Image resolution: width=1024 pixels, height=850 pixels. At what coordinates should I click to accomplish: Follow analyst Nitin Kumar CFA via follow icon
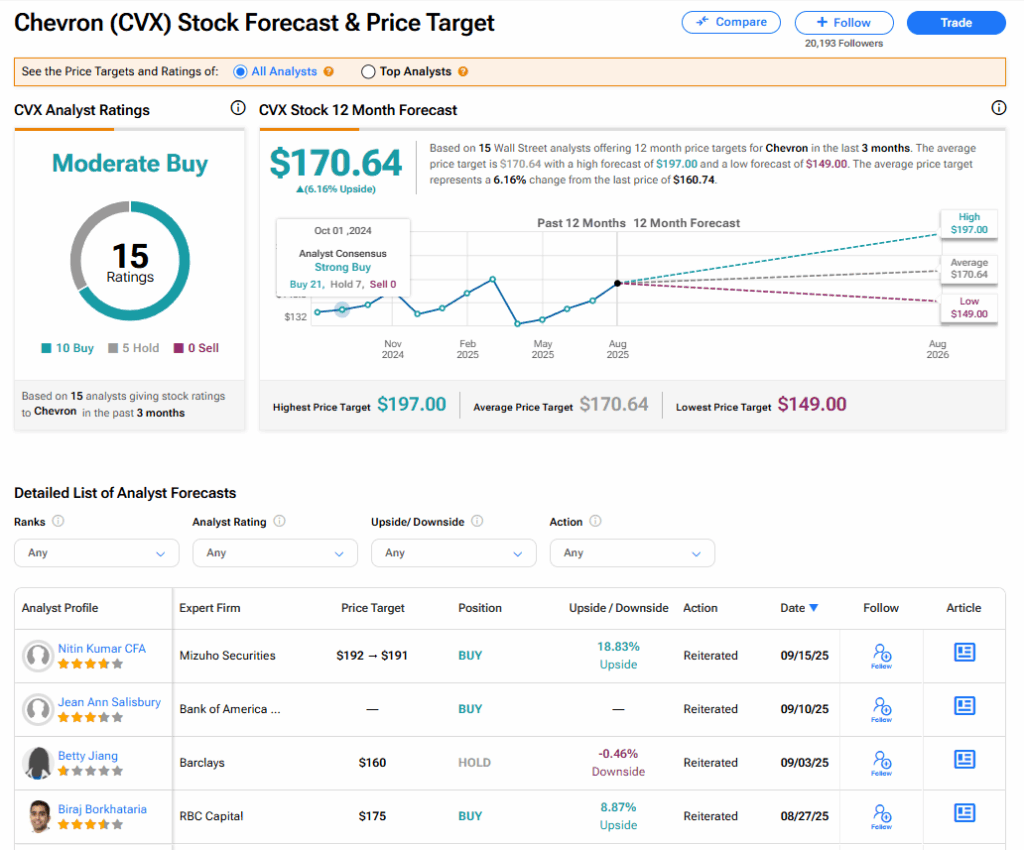click(882, 655)
